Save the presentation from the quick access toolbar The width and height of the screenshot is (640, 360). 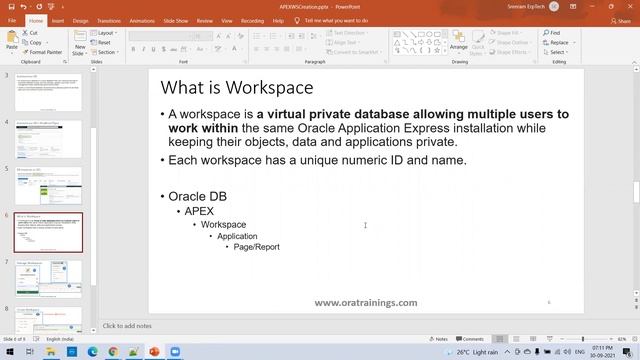11,7
